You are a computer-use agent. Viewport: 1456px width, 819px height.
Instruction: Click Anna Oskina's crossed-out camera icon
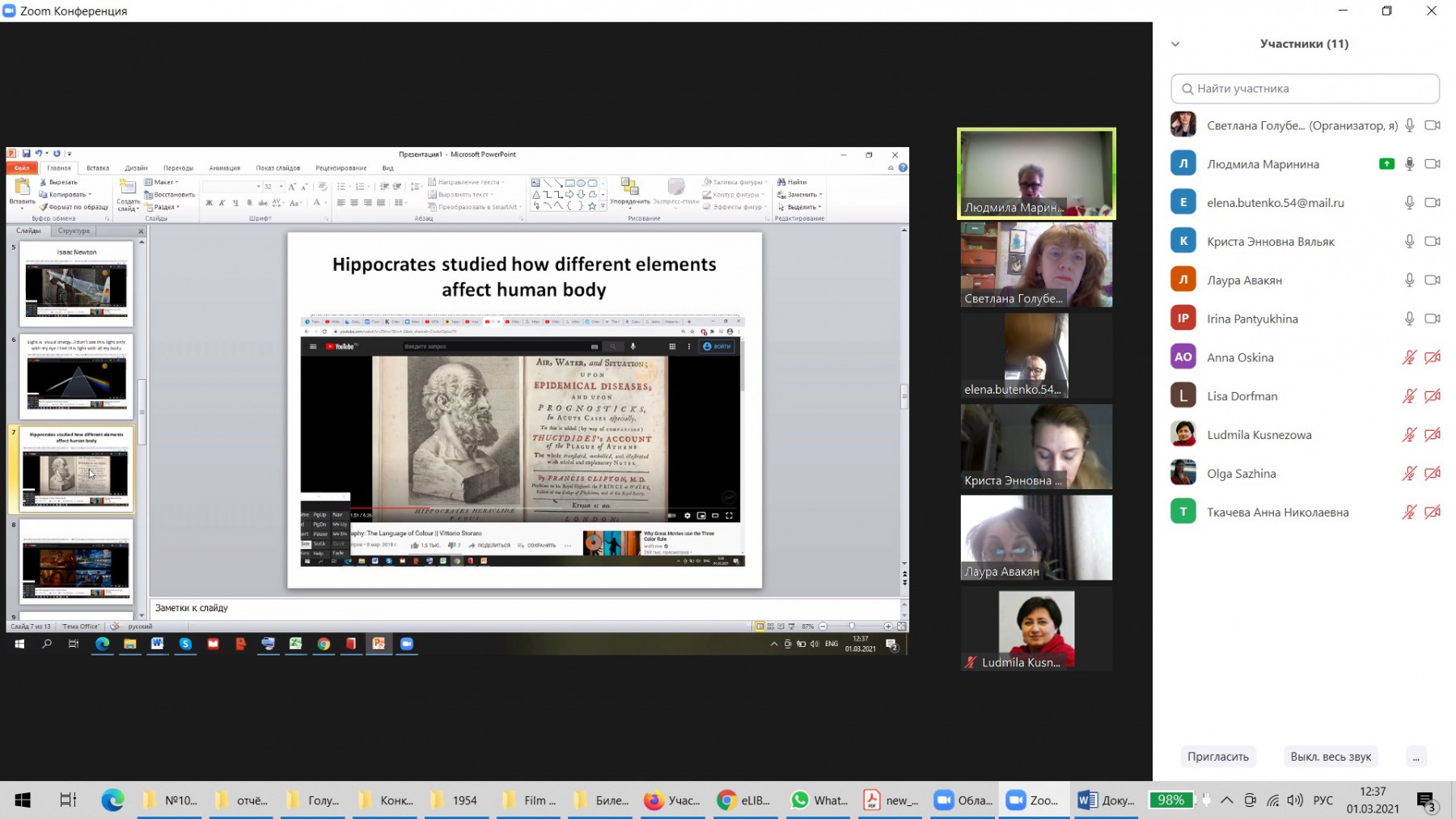(1433, 357)
